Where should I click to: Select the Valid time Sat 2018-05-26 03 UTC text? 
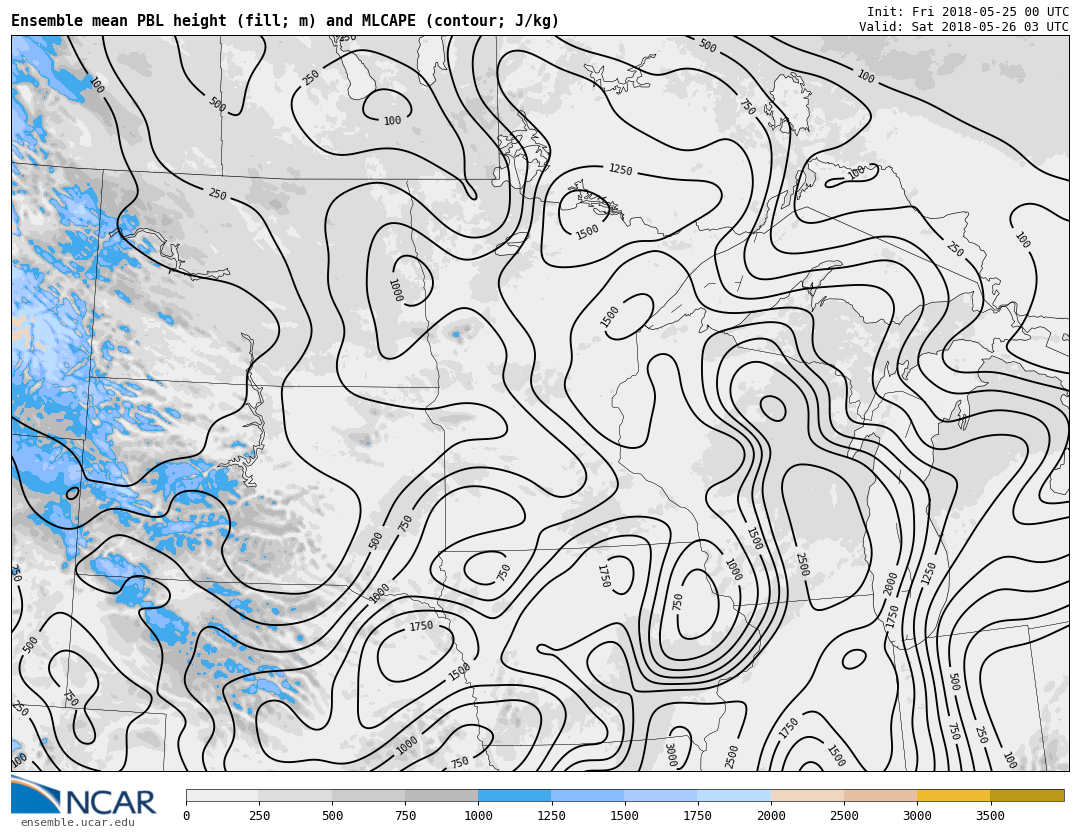coord(963,27)
